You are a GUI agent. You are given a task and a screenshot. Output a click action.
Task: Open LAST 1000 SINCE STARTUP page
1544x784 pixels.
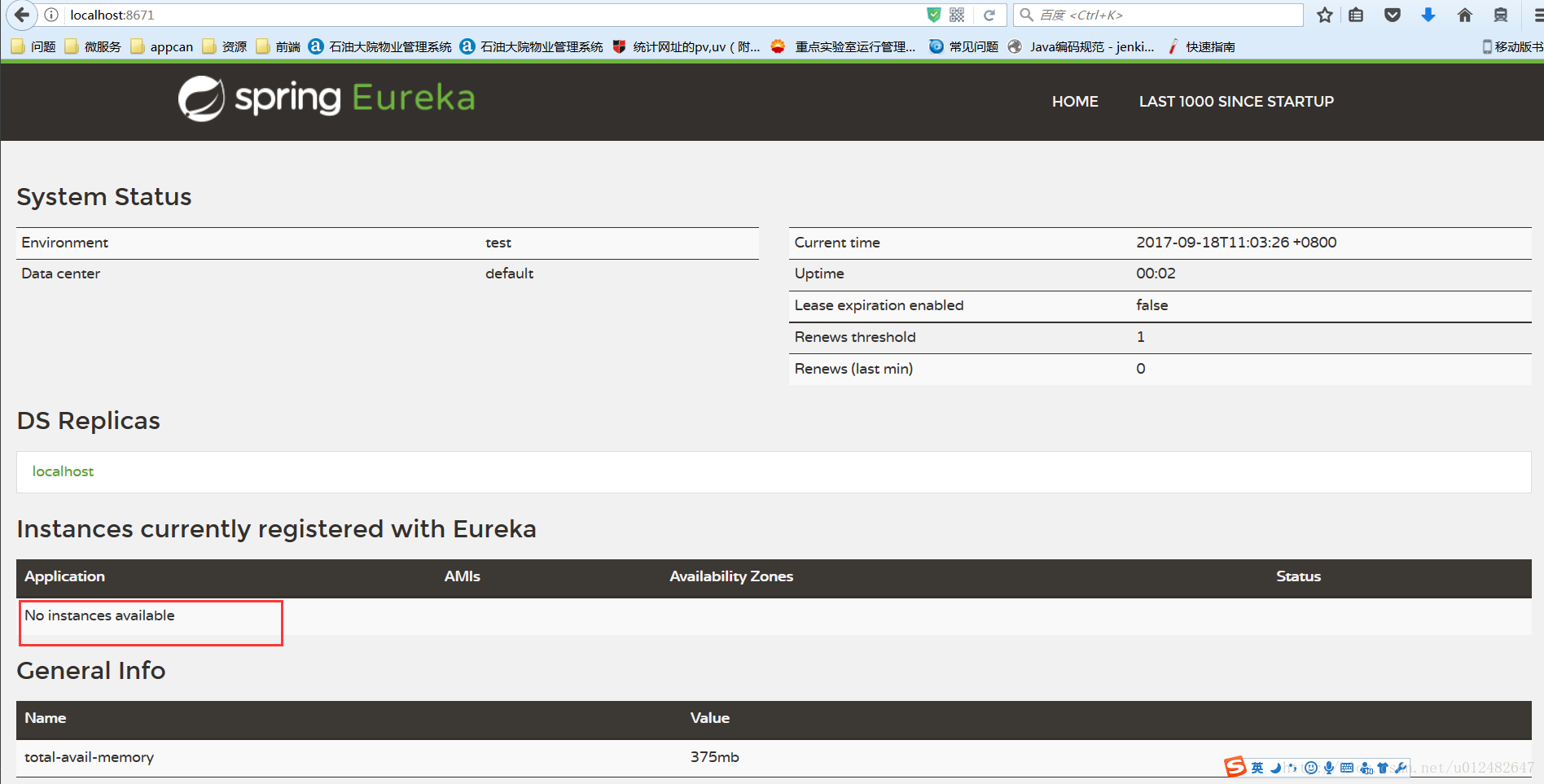point(1236,102)
